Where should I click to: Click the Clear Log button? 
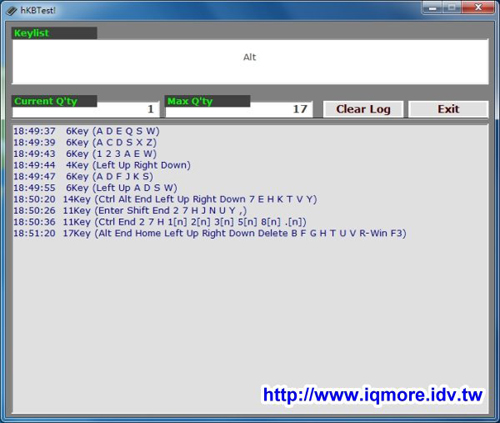point(363,109)
